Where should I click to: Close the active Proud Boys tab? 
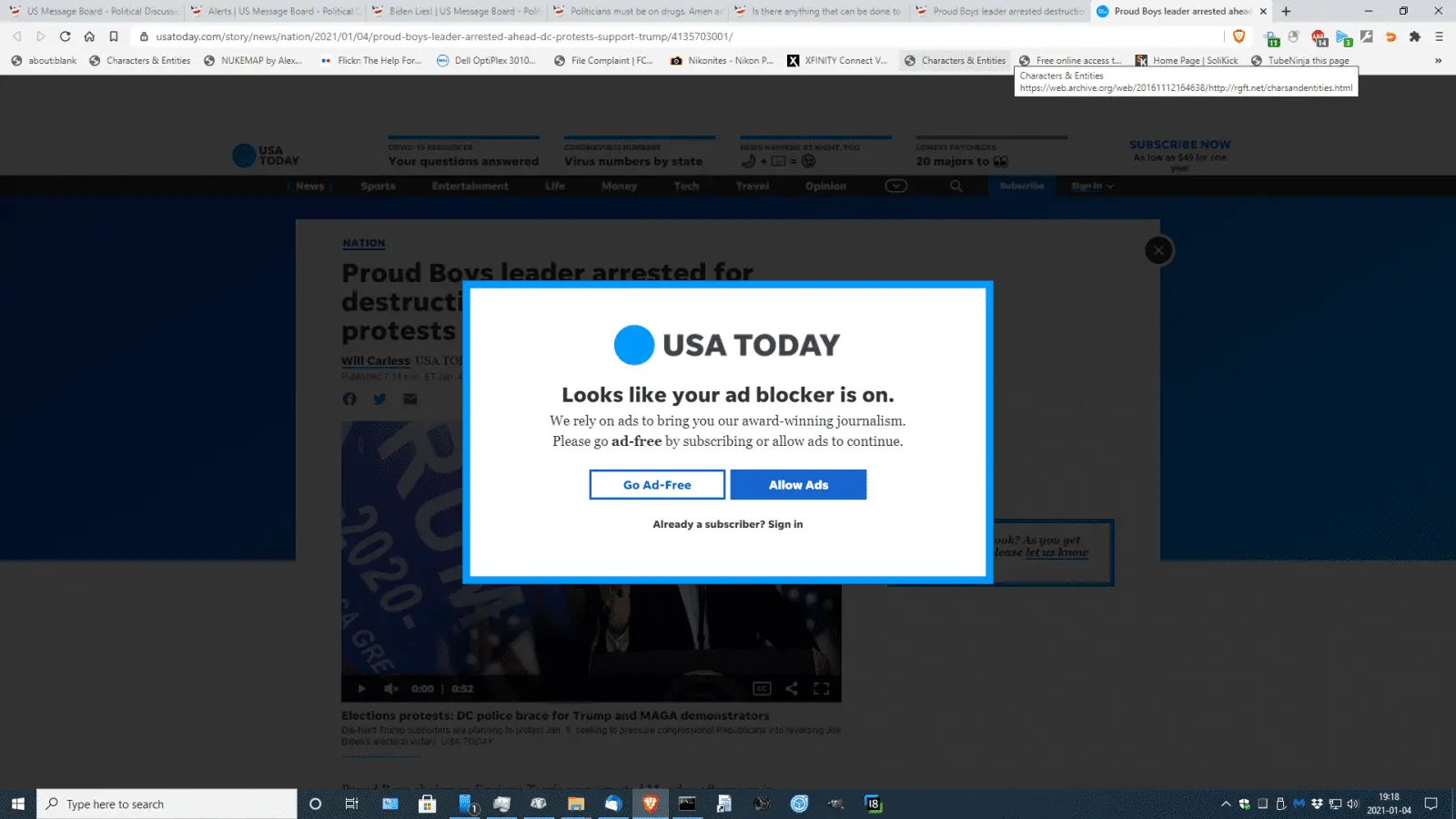coord(1263,11)
